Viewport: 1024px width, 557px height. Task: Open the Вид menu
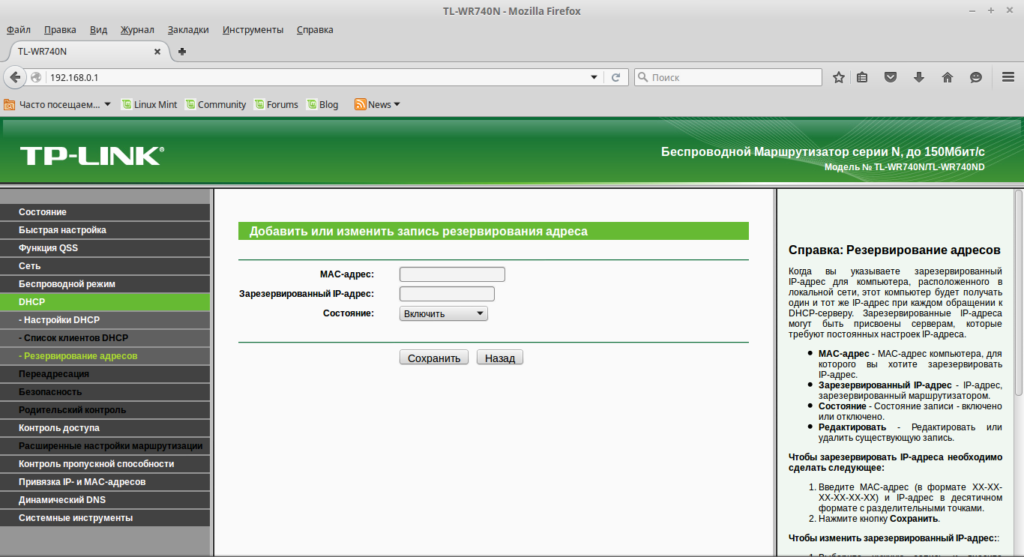coord(99,29)
